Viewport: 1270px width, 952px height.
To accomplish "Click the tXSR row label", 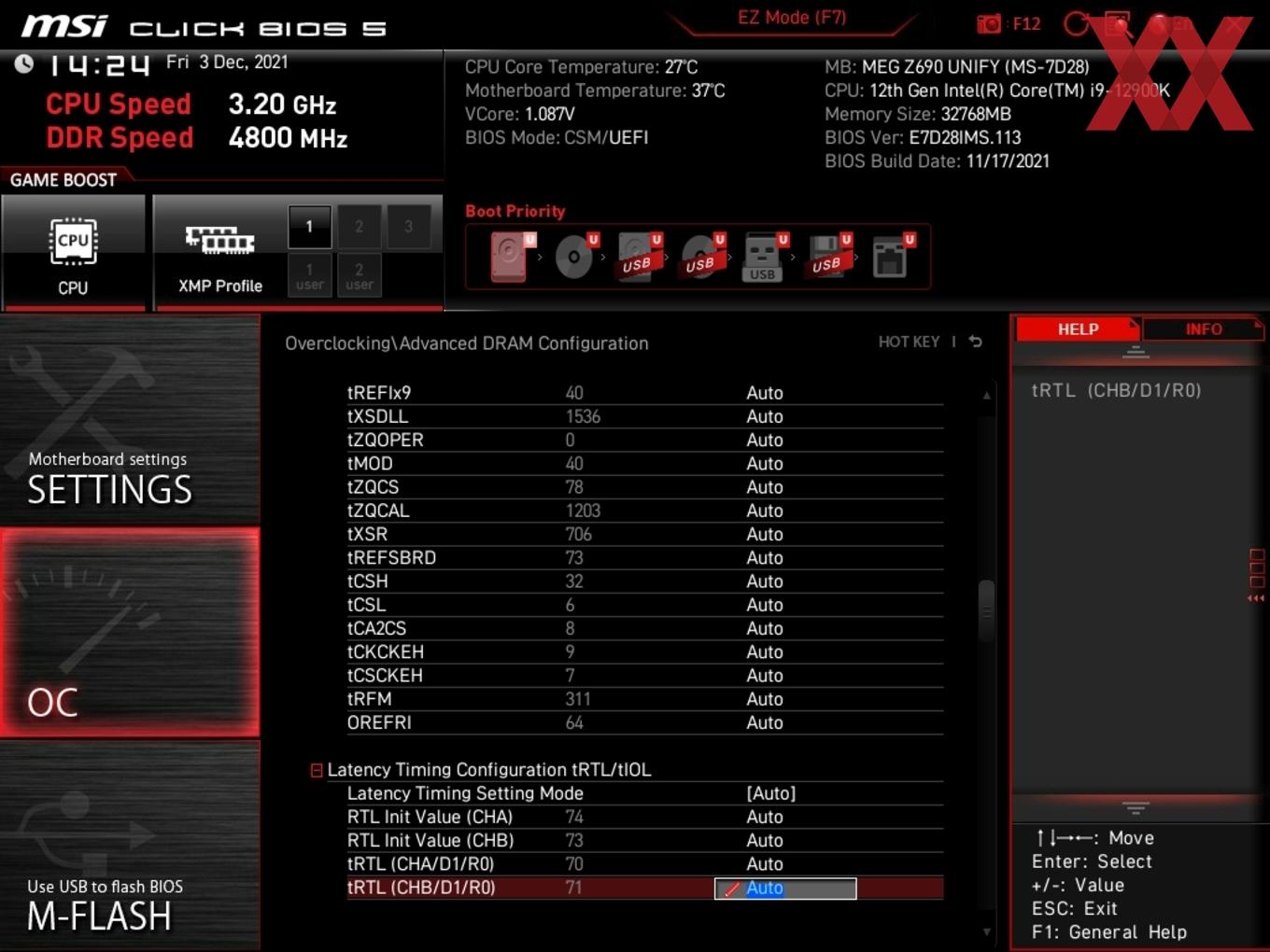I will (367, 534).
